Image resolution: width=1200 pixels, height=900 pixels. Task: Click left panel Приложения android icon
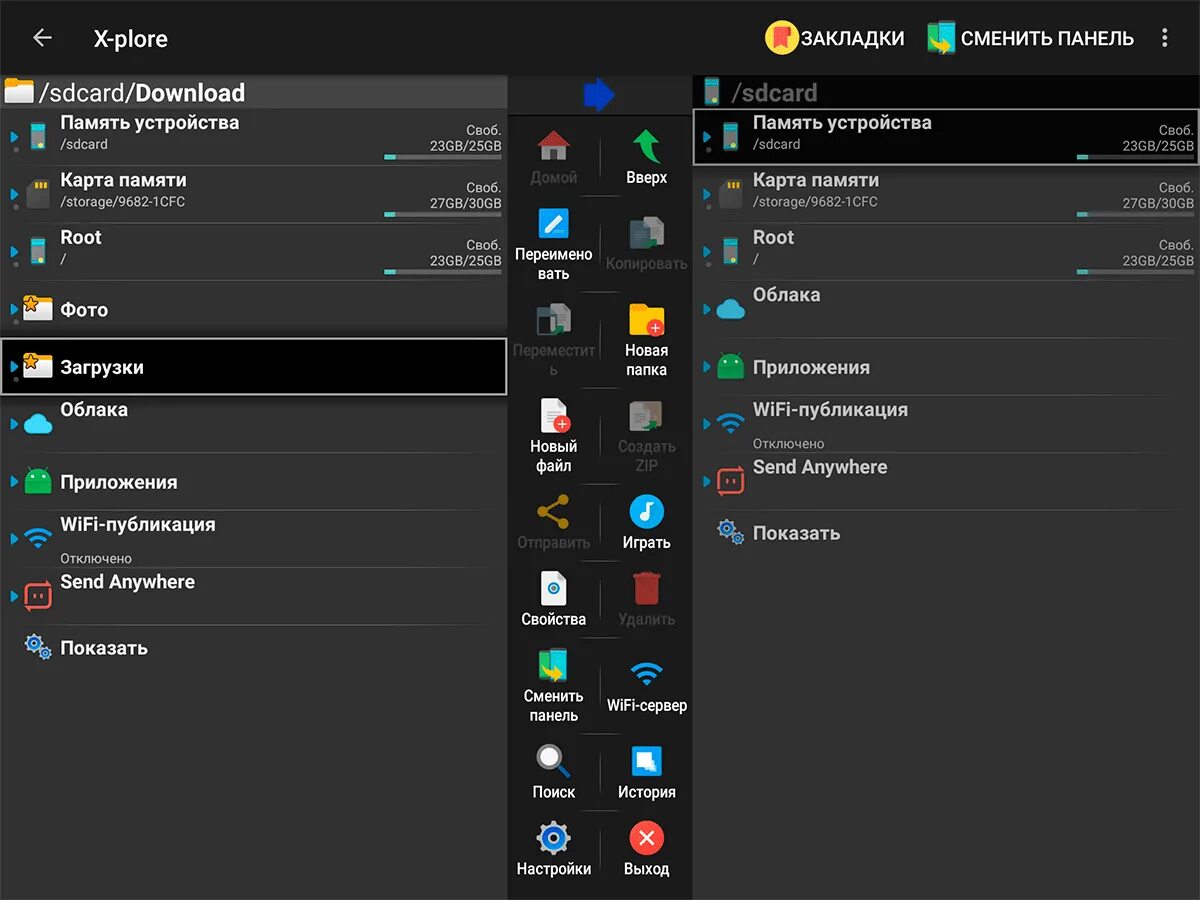[38, 481]
